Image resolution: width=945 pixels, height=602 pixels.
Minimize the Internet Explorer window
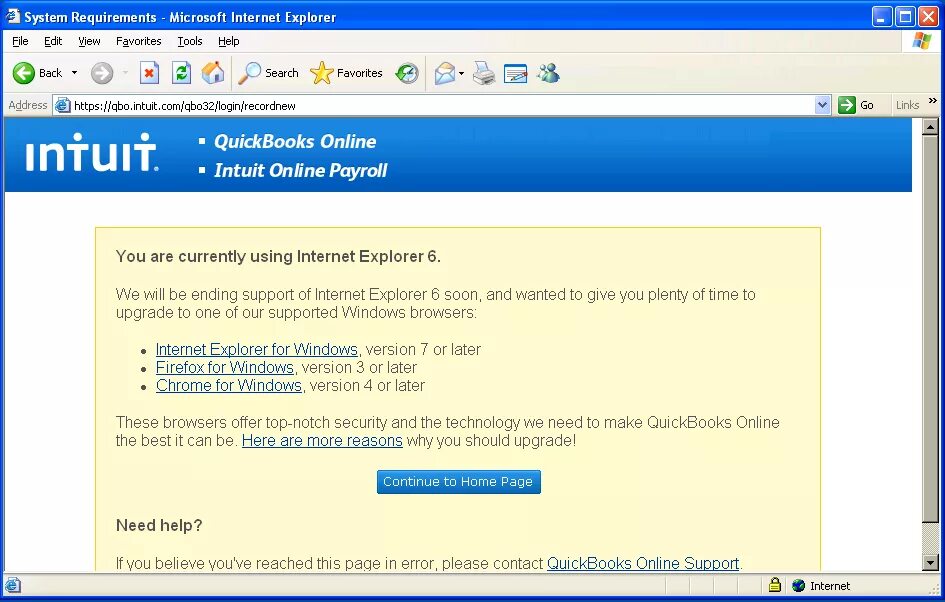[x=882, y=17]
